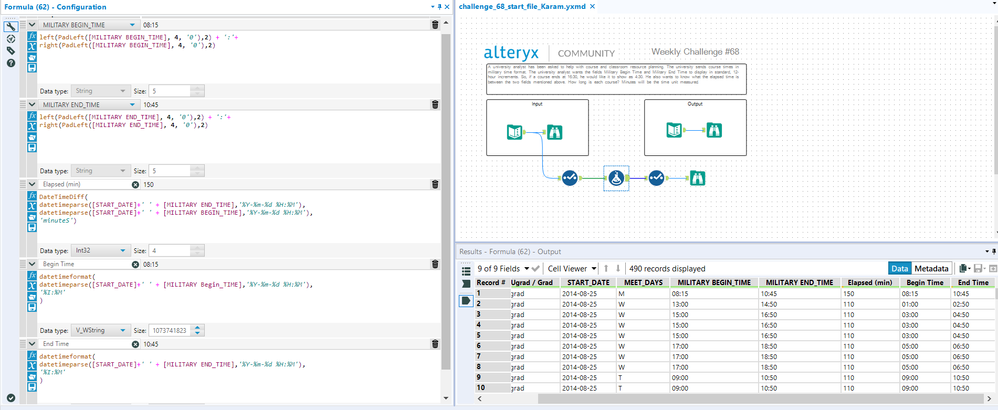Select the Output container's Browse tool
The height and width of the screenshot is (410, 998).
click(714, 131)
